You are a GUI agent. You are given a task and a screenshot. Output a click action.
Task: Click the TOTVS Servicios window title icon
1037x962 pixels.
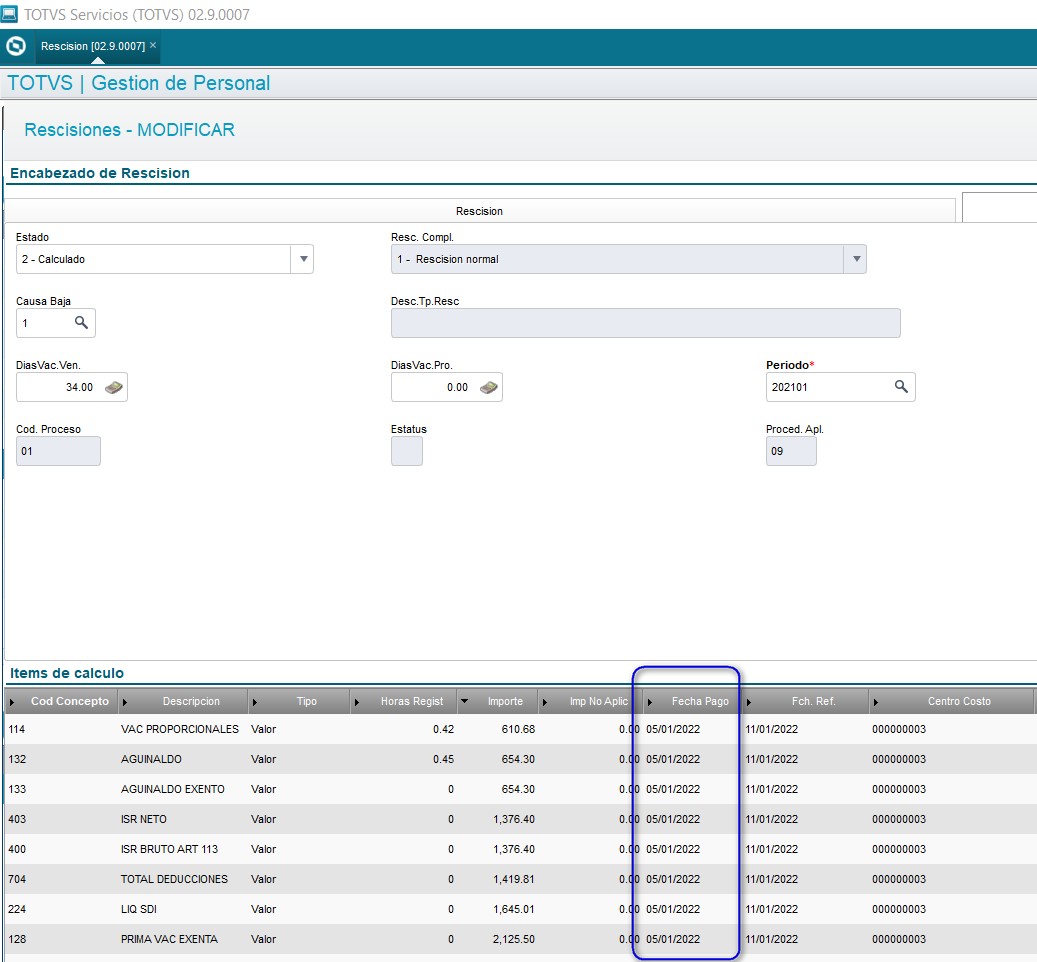point(9,13)
